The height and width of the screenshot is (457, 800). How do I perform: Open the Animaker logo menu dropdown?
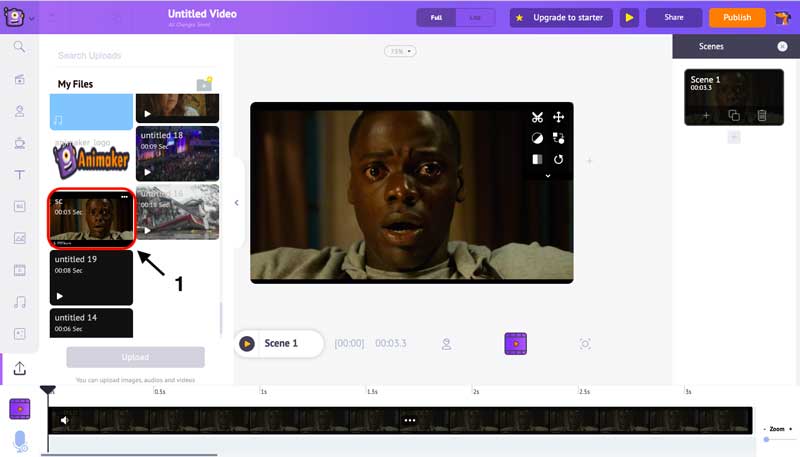pyautogui.click(x=19, y=17)
